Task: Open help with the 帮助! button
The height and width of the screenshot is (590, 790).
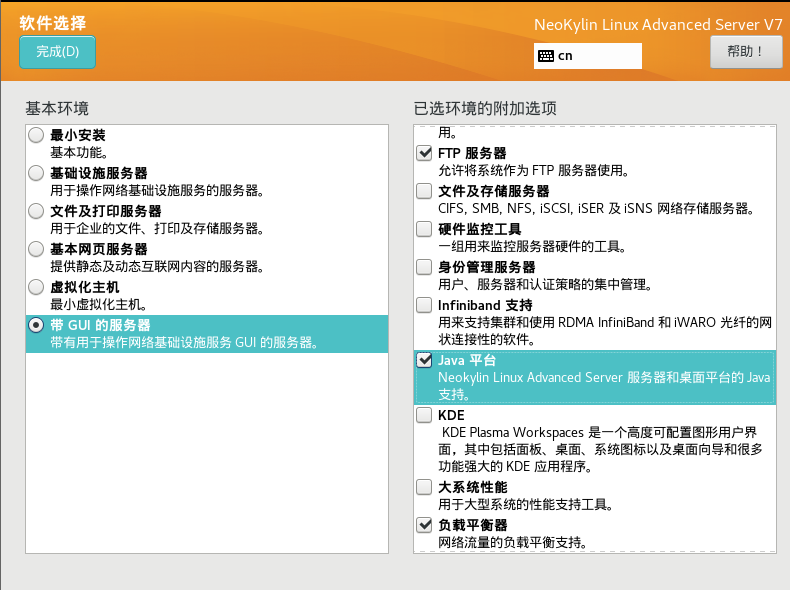Action: click(x=745, y=51)
